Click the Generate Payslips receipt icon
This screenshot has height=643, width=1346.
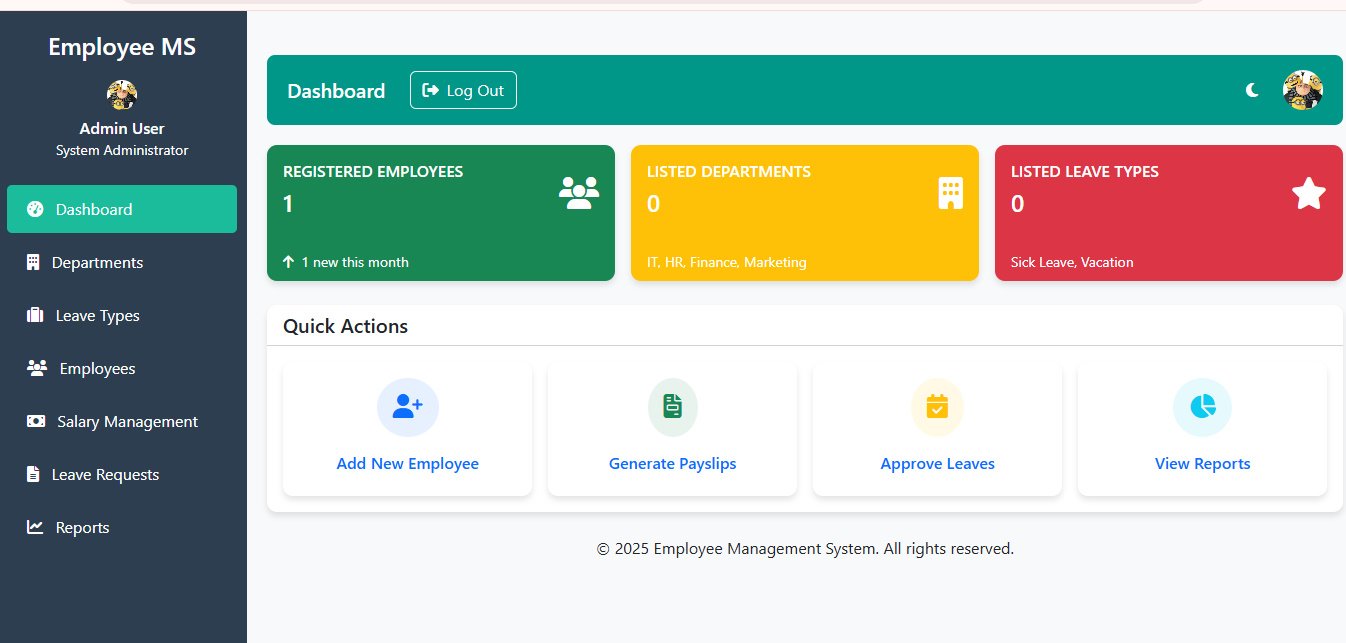pyautogui.click(x=672, y=407)
